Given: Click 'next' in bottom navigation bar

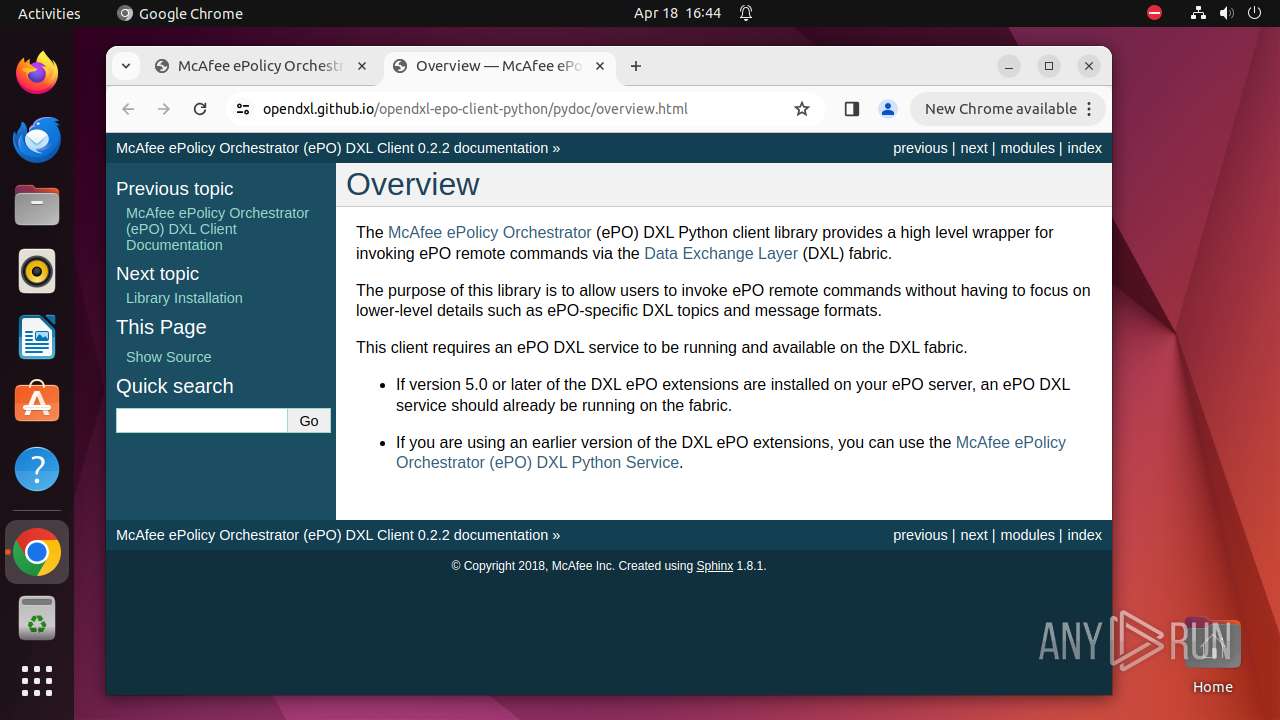Looking at the screenshot, I should (x=974, y=535).
